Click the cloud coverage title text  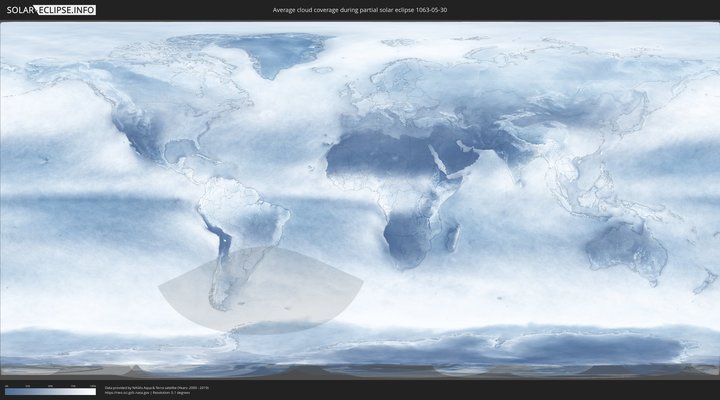pos(359,10)
